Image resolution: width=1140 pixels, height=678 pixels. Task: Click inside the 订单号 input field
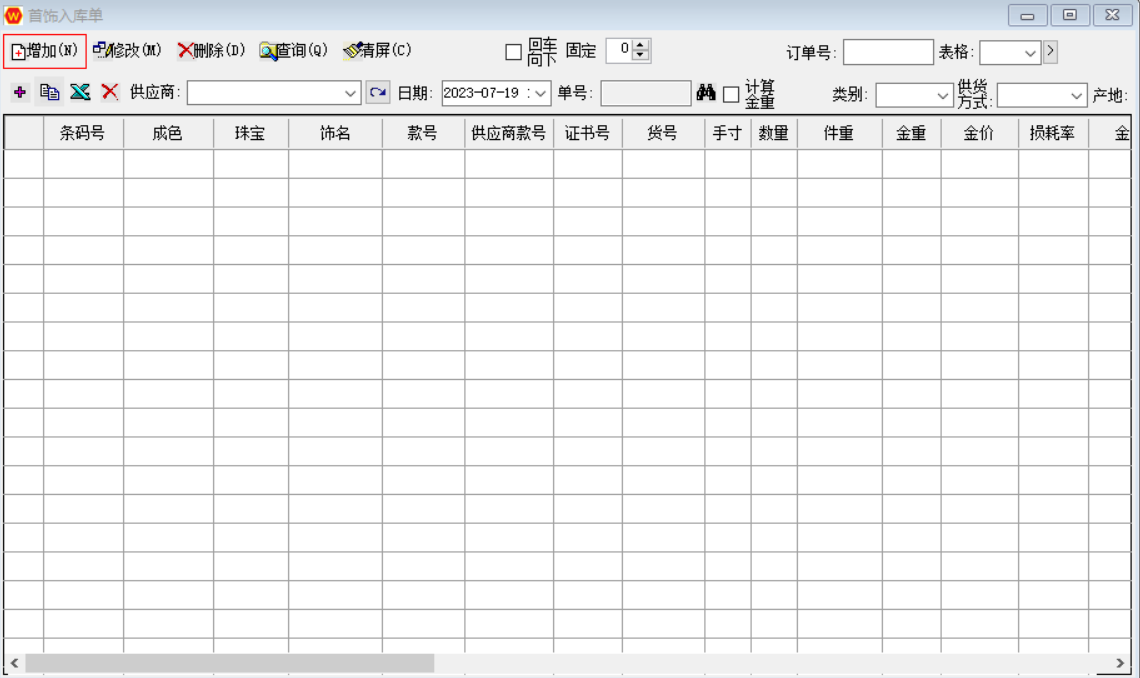[888, 52]
